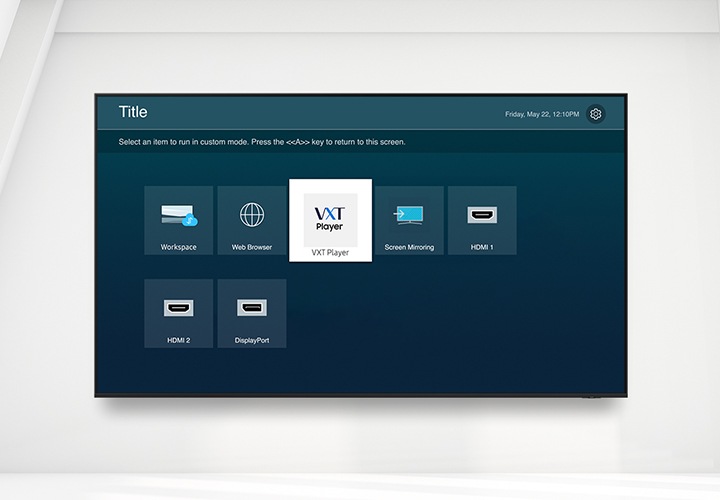Select the HDMI 2 port icon
The image size is (720, 500).
click(178, 308)
